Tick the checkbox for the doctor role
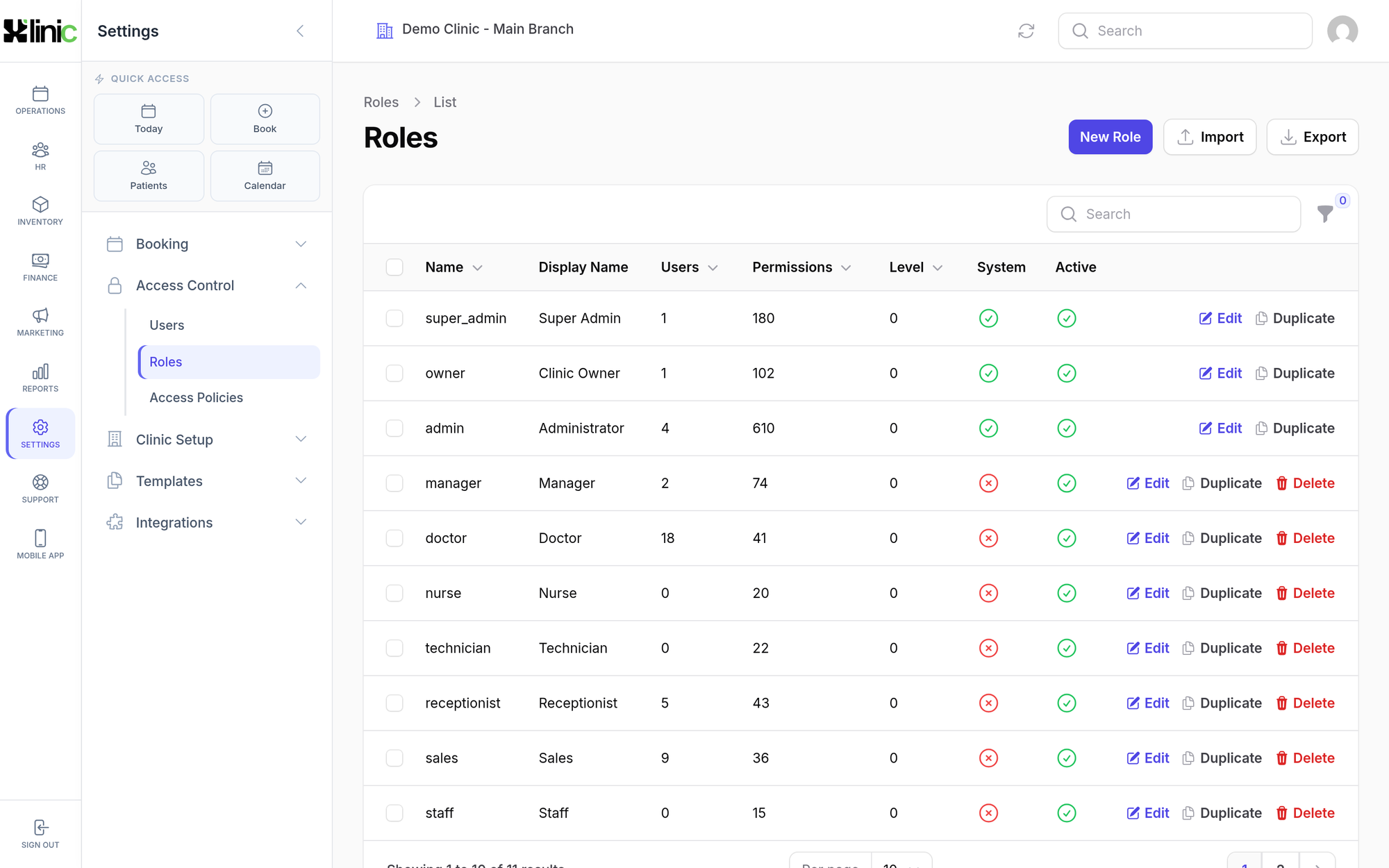 (394, 538)
